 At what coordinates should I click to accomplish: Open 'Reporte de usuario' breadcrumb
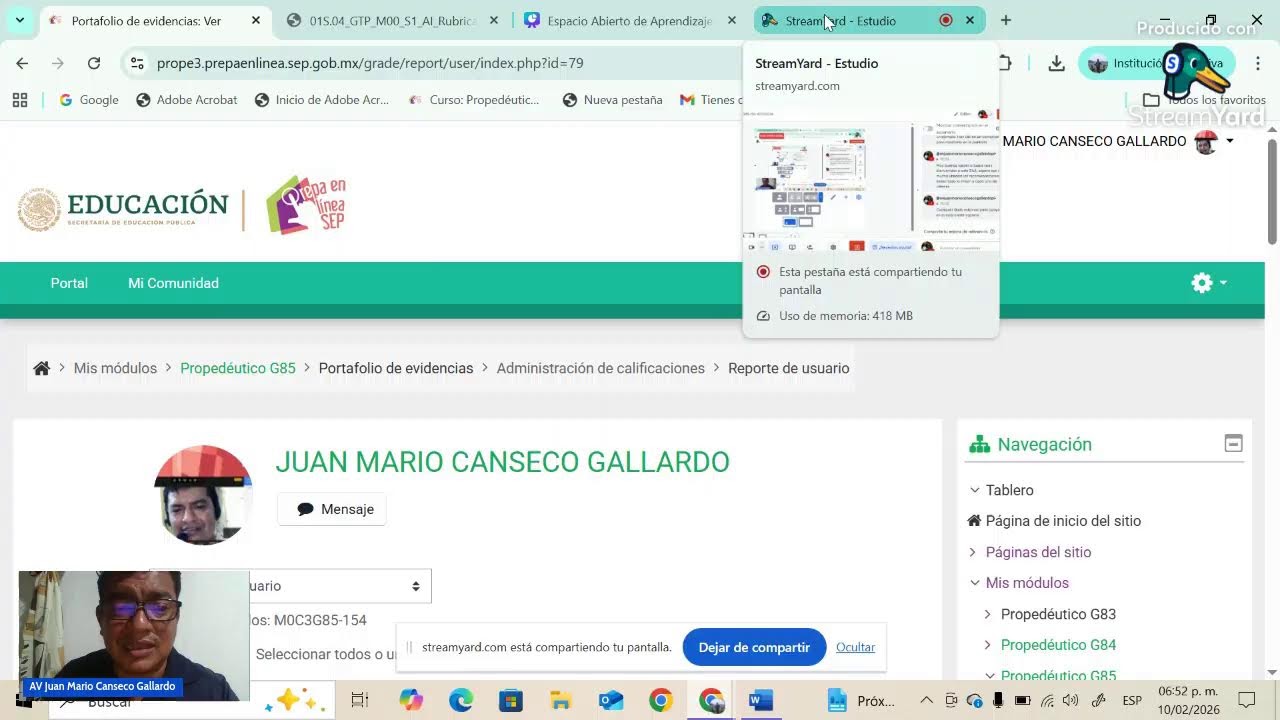pos(789,368)
